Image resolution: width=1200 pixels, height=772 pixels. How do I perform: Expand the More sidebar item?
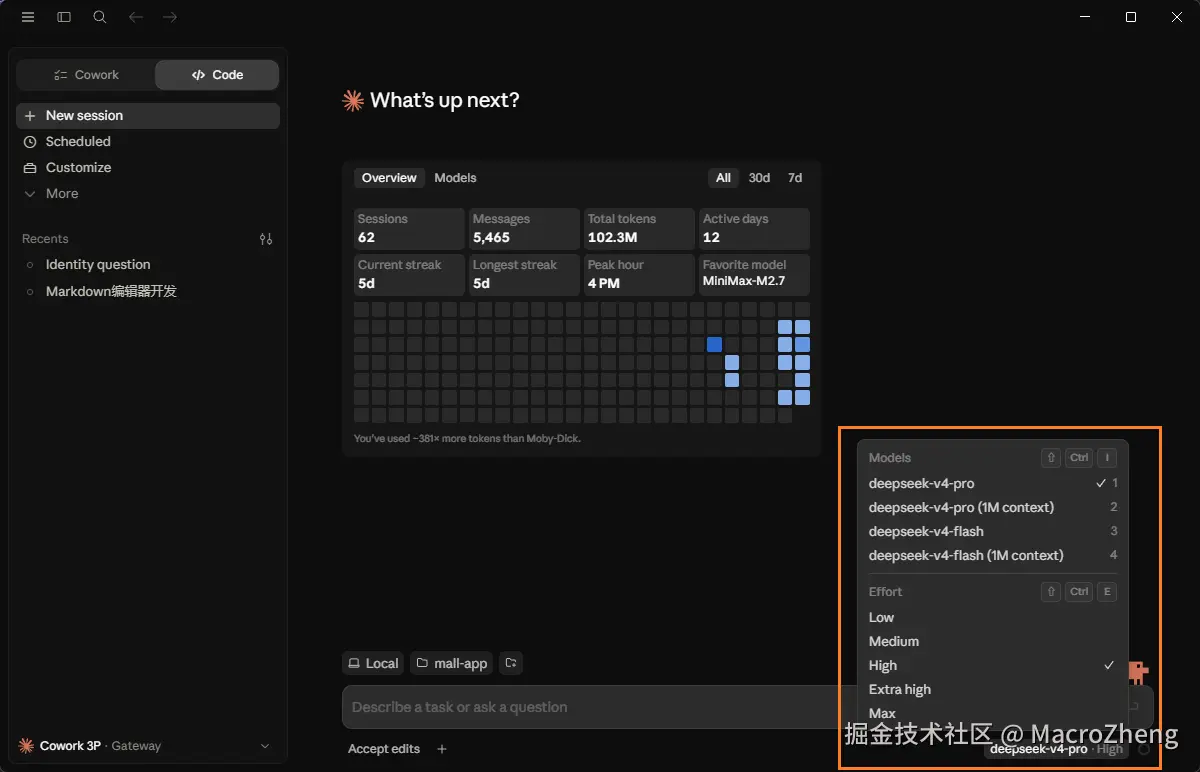click(x=148, y=194)
